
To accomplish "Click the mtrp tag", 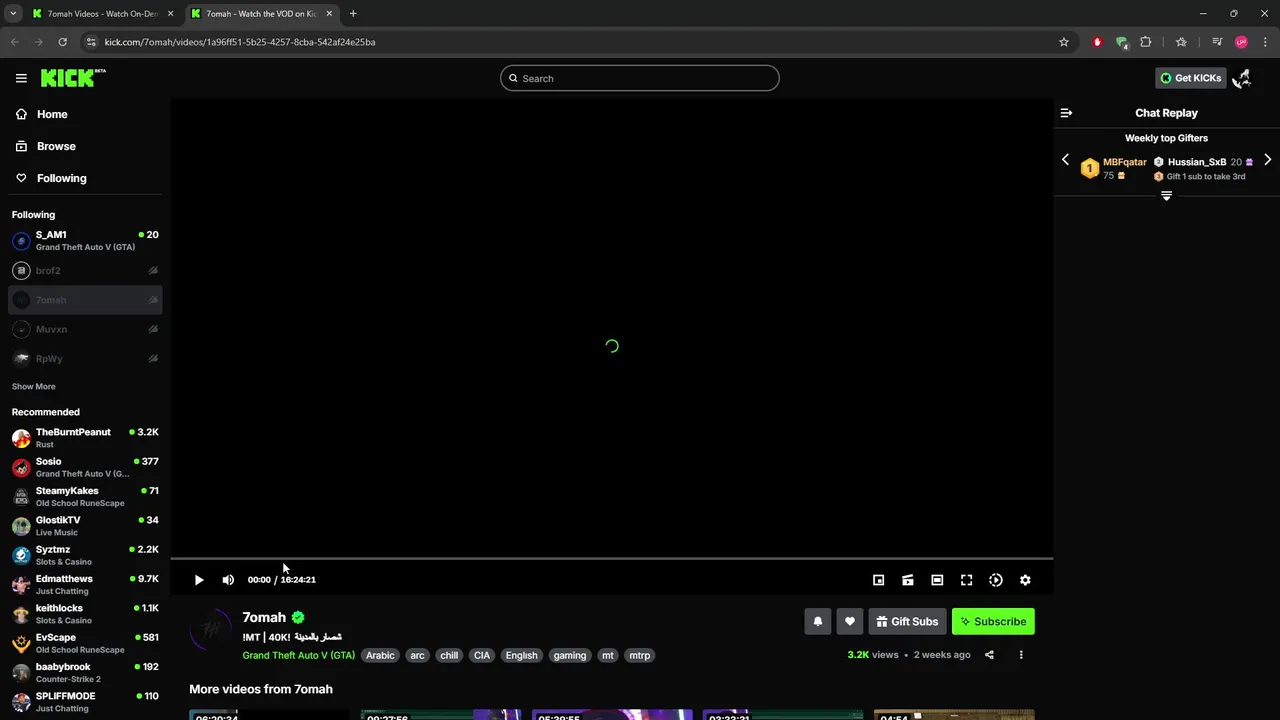I will 640,656.
